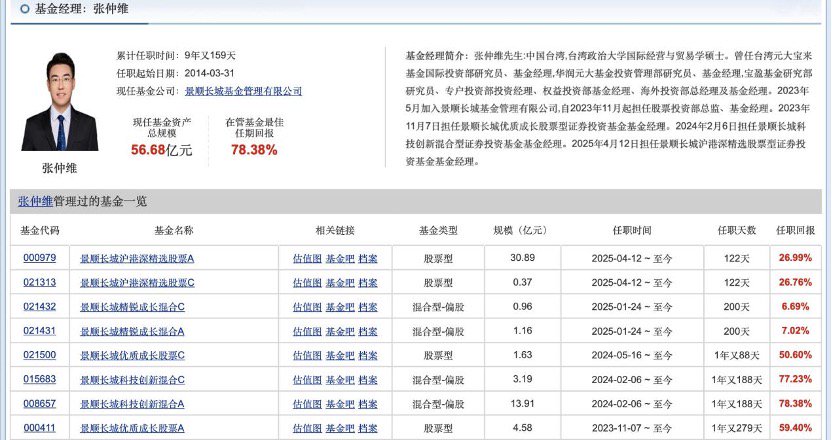Open 景顺长城沪港深精选股票A fund page
Screen dimensions: 832x440
(x=137, y=258)
